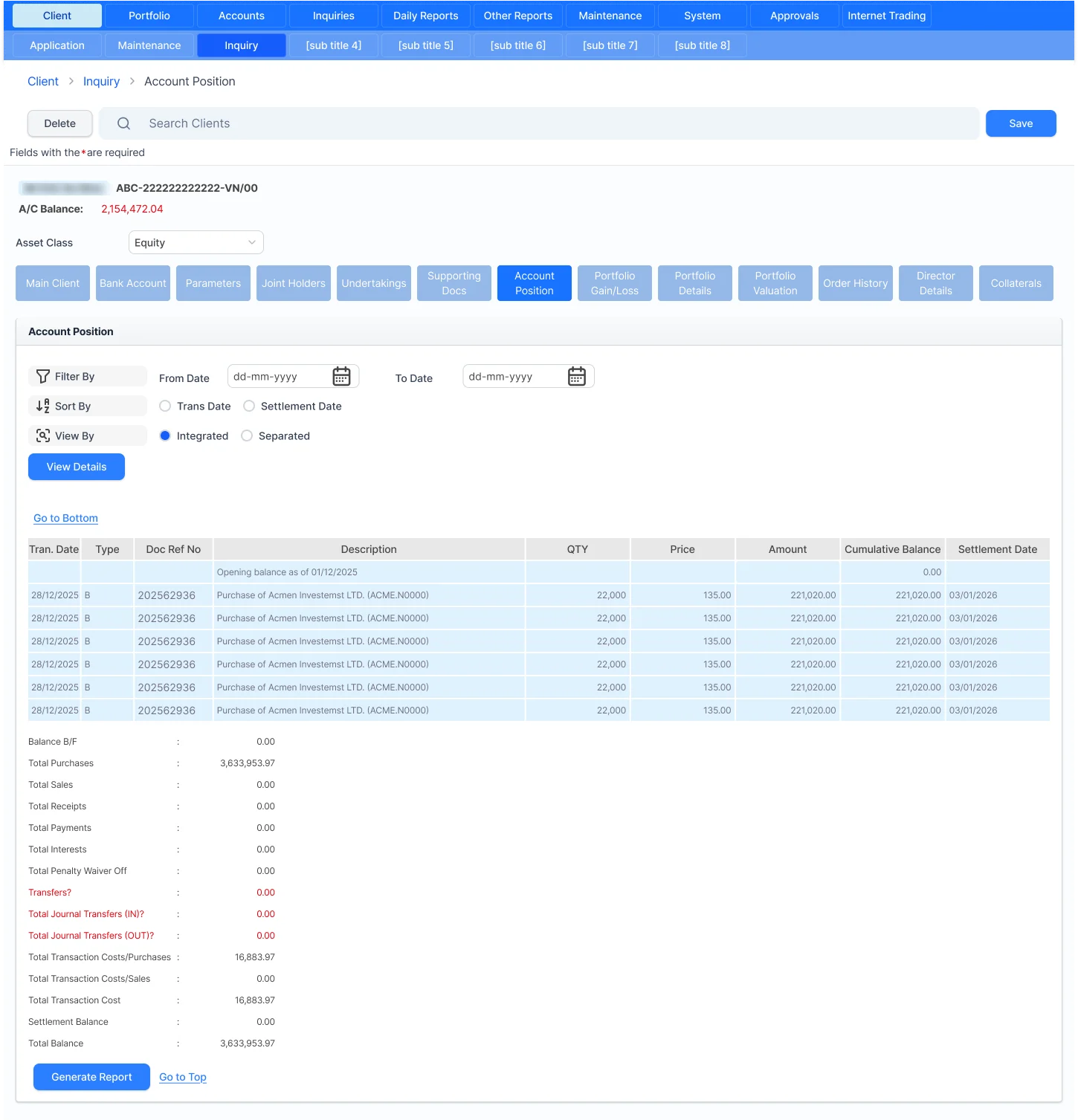Click the Sort By arrow icon
This screenshot has width=1078, height=1120.
pos(43,406)
